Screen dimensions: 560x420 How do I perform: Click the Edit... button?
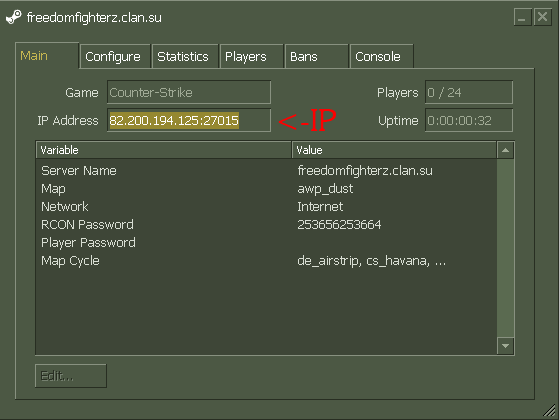click(71, 376)
